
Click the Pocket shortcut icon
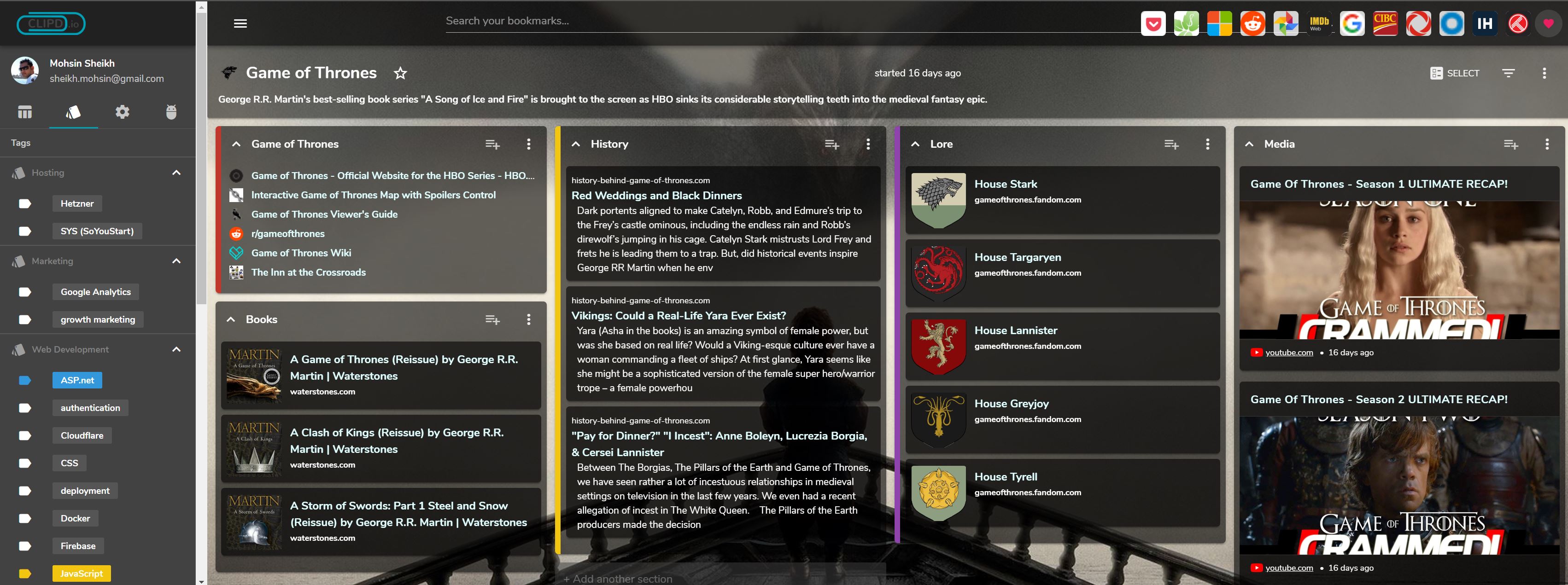tap(1153, 24)
